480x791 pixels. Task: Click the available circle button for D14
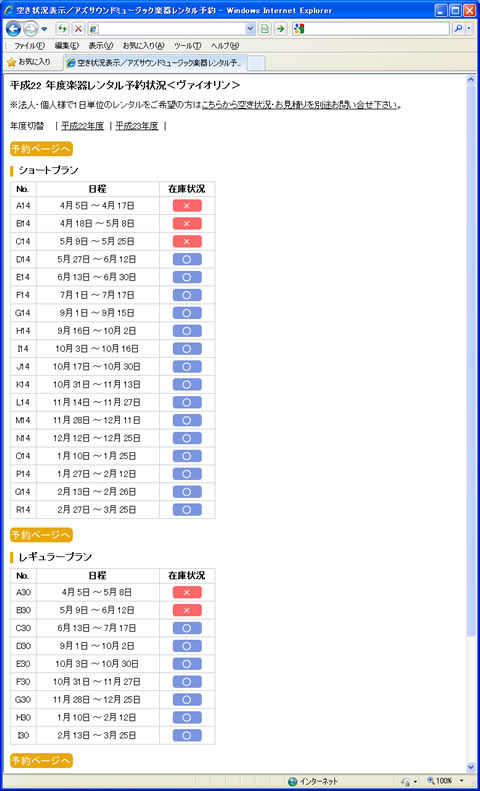point(187,259)
